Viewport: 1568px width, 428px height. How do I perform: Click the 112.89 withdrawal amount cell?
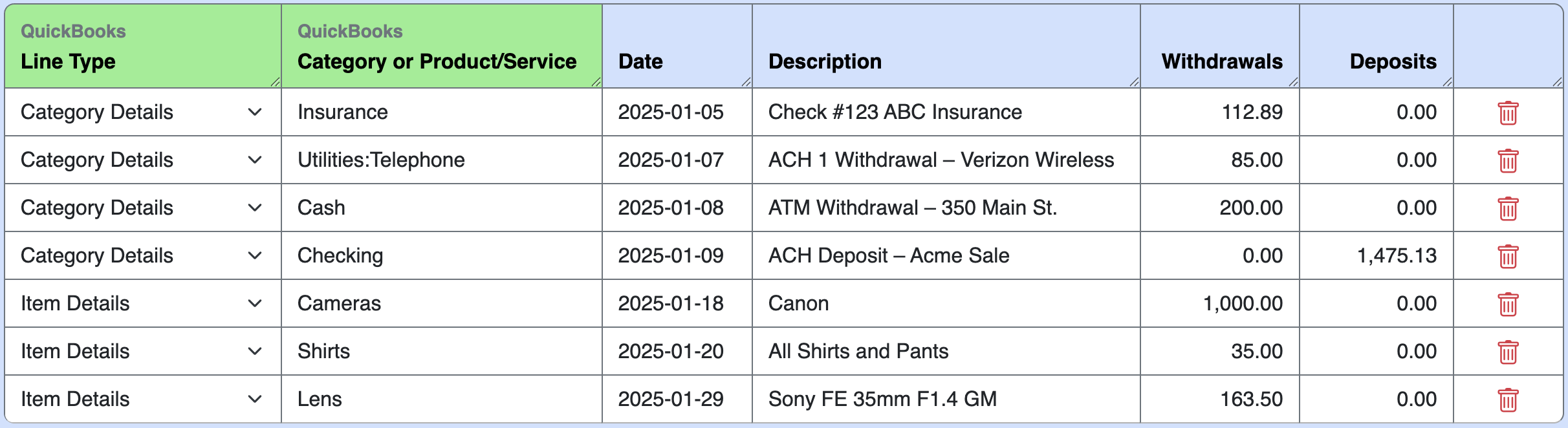pyautogui.click(x=1220, y=112)
